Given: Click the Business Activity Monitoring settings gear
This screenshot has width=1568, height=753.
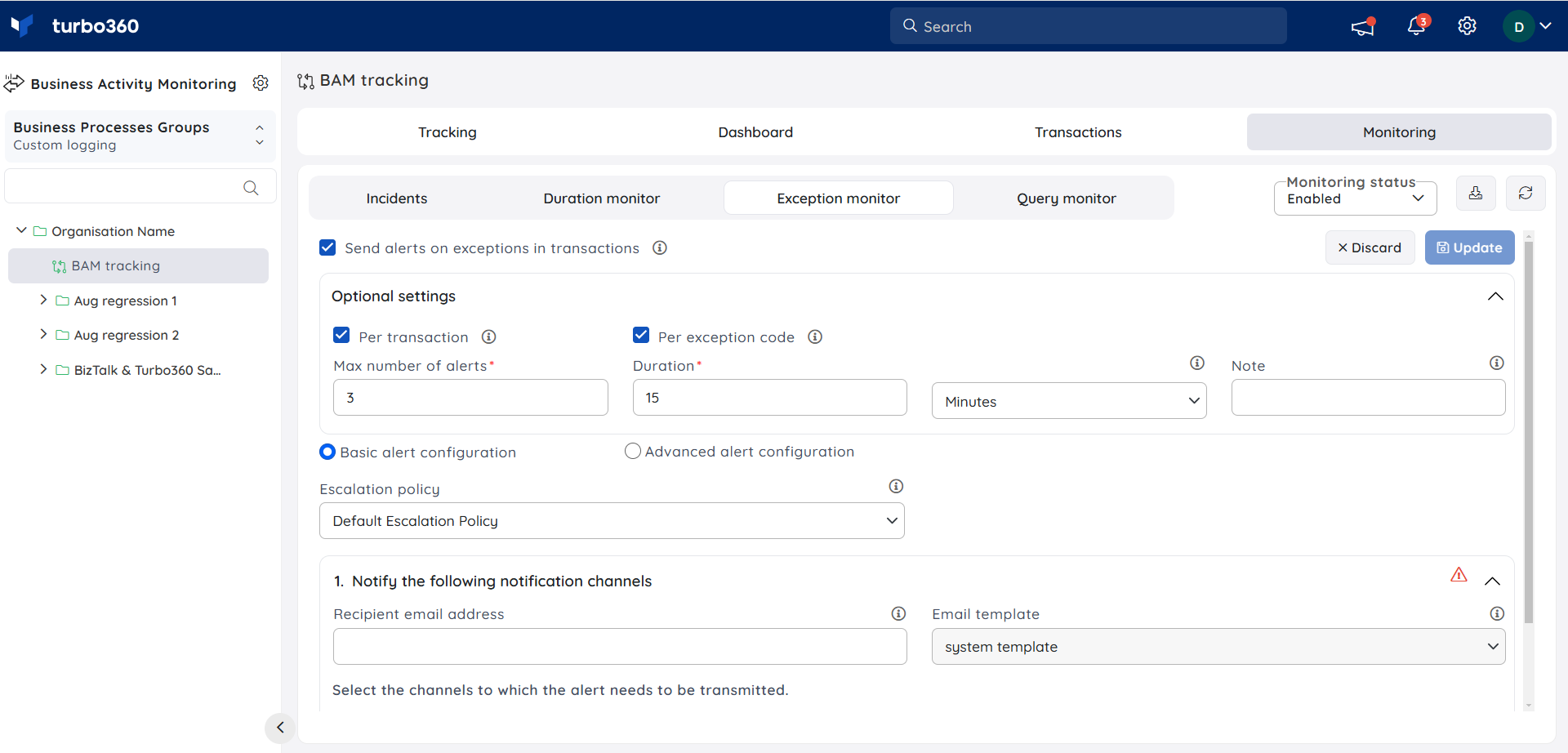Looking at the screenshot, I should 261,83.
